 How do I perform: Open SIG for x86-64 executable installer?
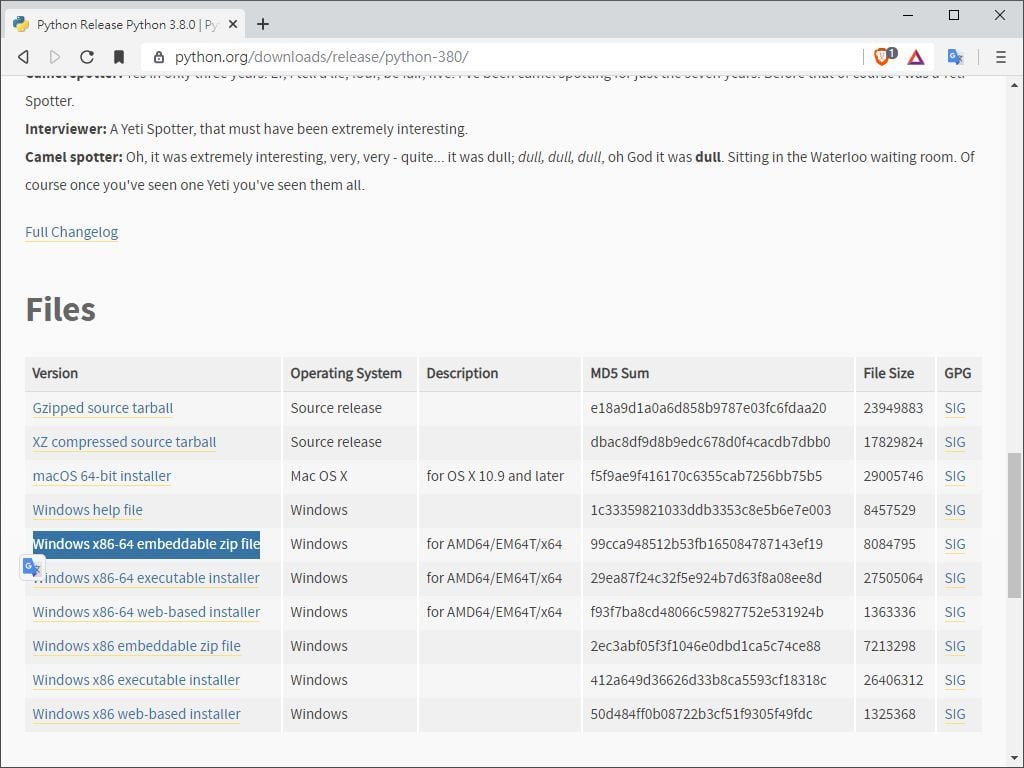click(x=955, y=578)
